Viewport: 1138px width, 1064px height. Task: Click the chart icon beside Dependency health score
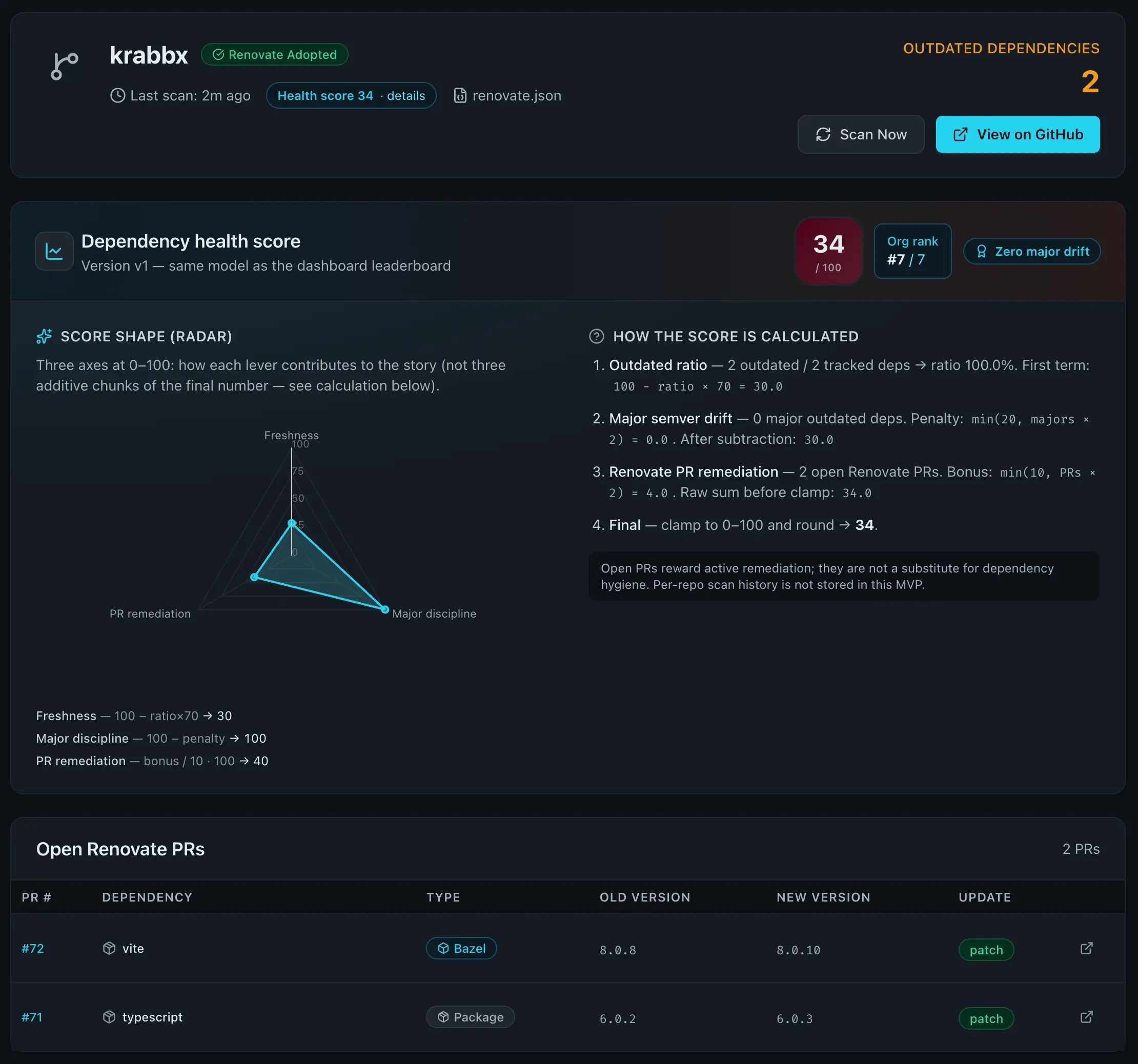point(54,251)
